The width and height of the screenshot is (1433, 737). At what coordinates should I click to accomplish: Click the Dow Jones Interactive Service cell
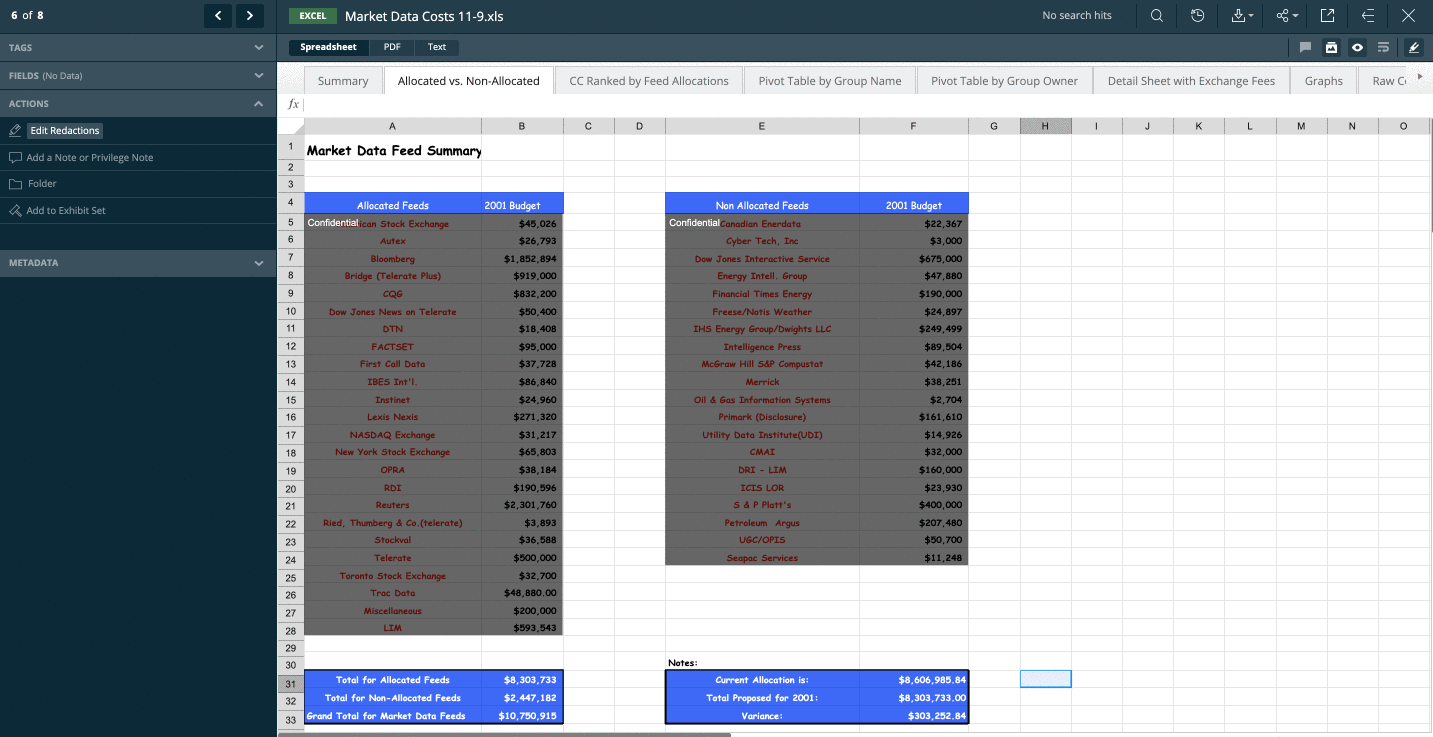click(x=762, y=259)
